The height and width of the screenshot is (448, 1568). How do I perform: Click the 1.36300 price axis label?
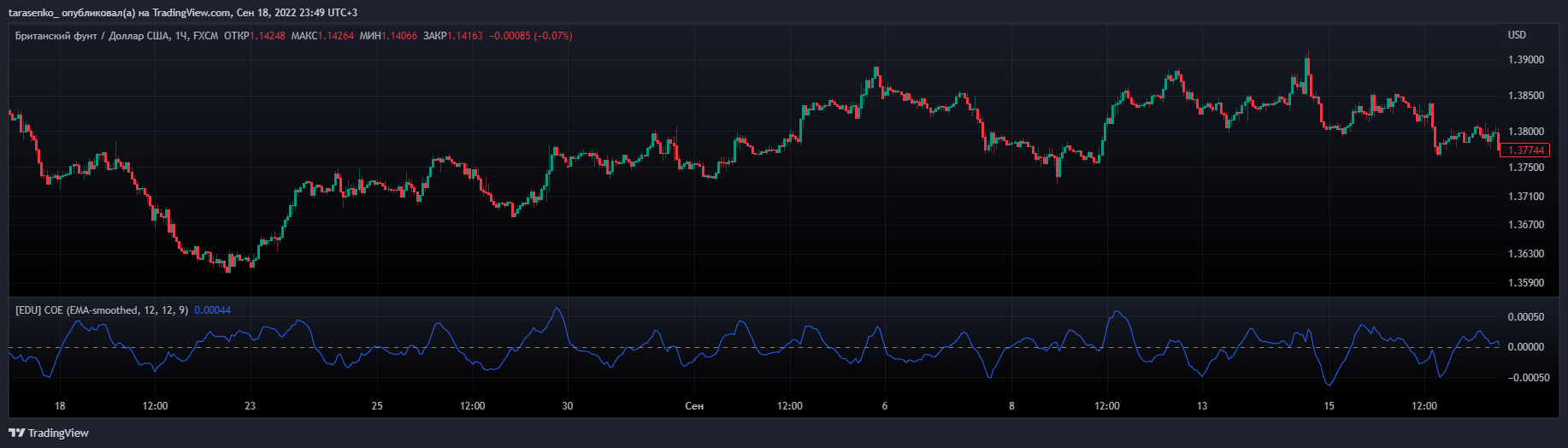click(1526, 254)
